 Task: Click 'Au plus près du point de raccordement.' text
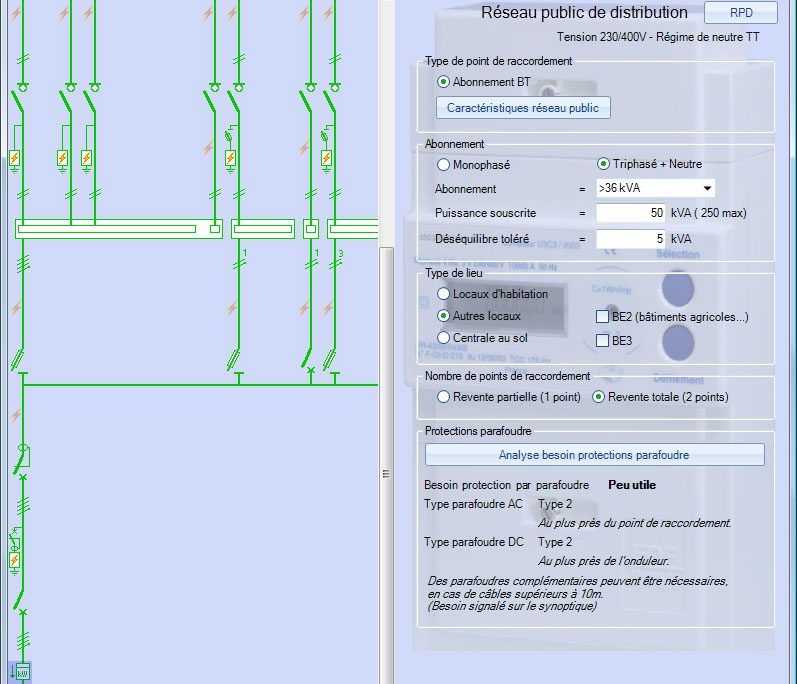634,523
